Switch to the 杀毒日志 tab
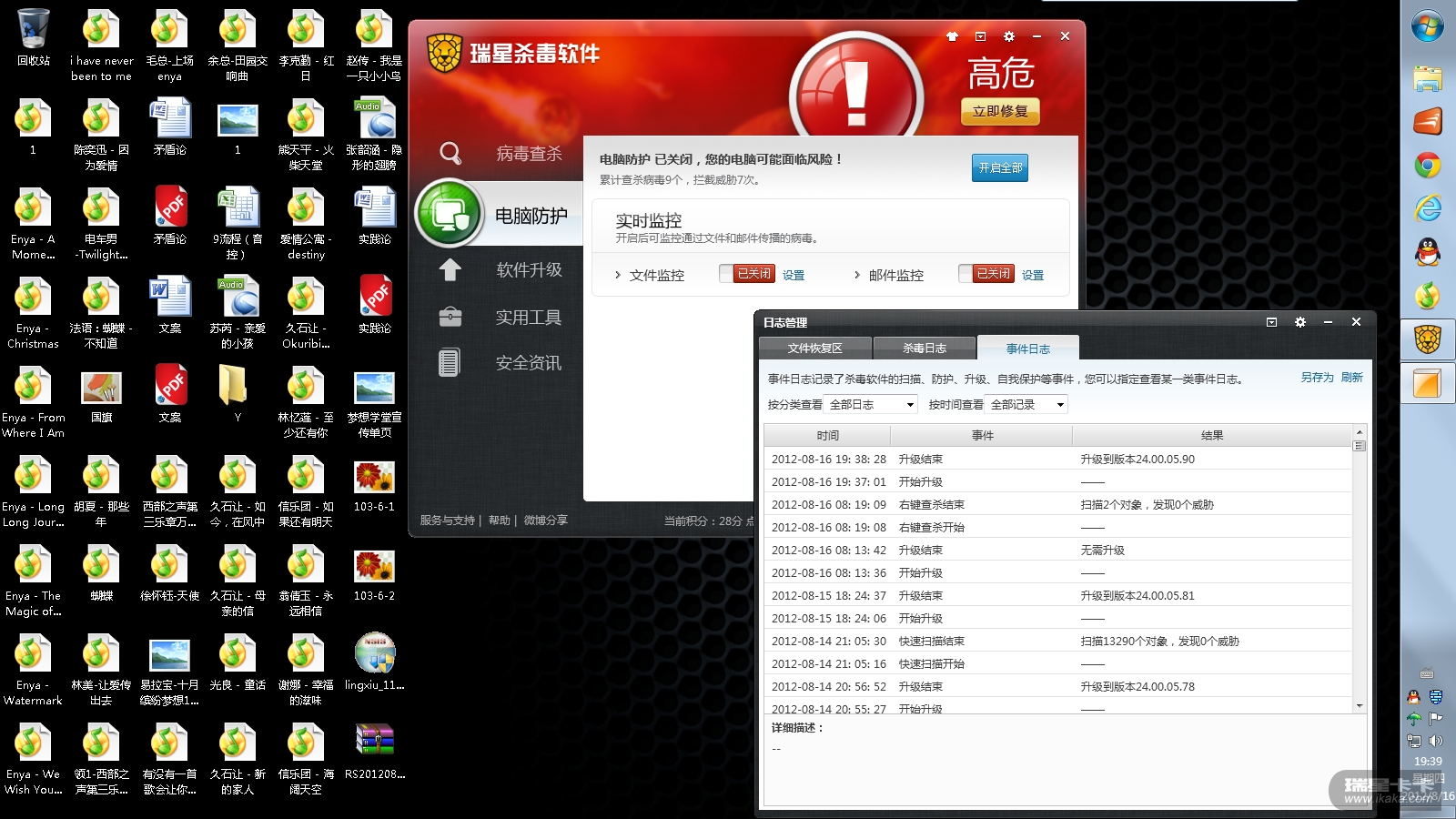 point(925,349)
